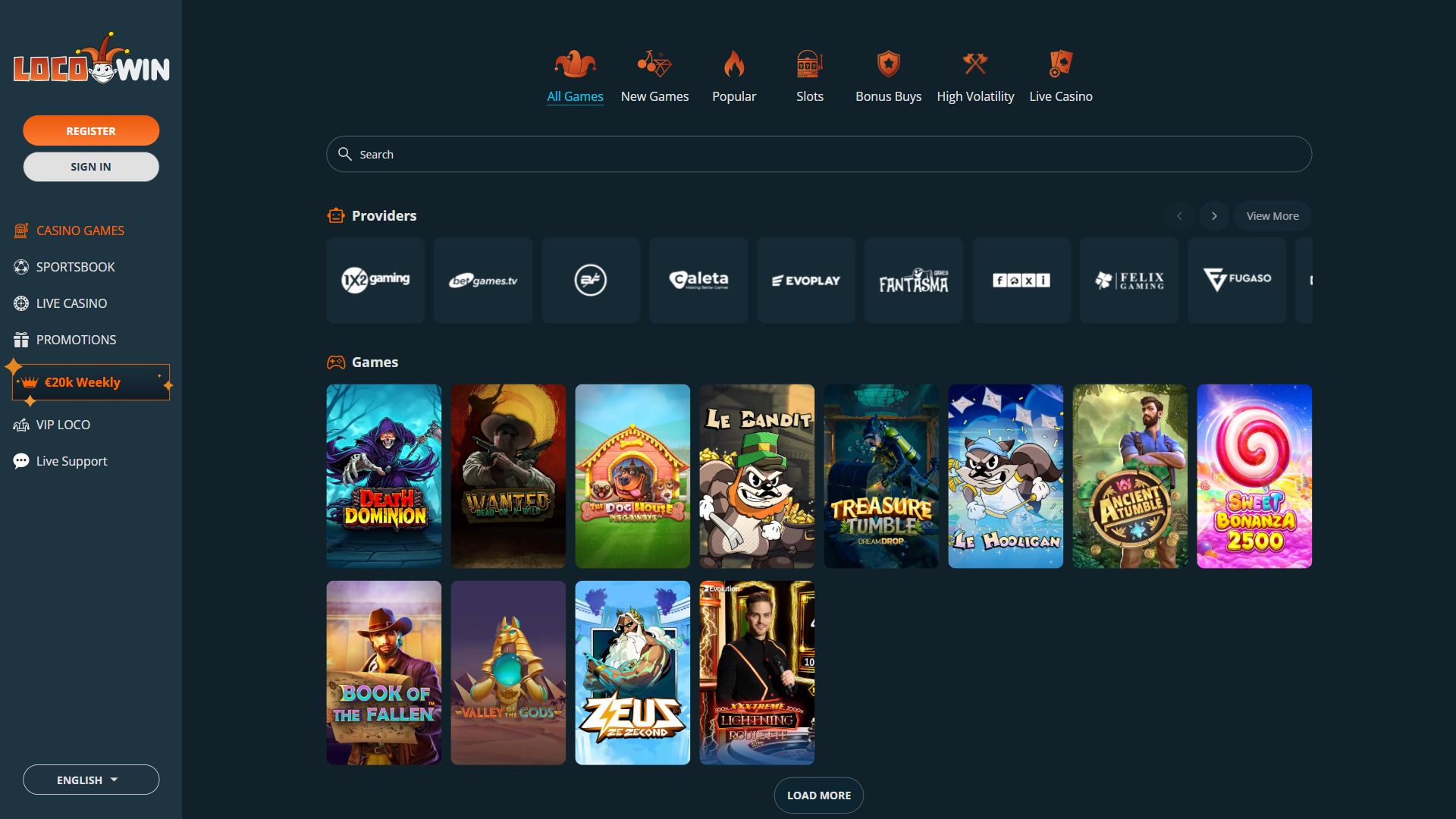The height and width of the screenshot is (819, 1456).
Task: Click the LocoWin jester logo
Action: [91, 59]
